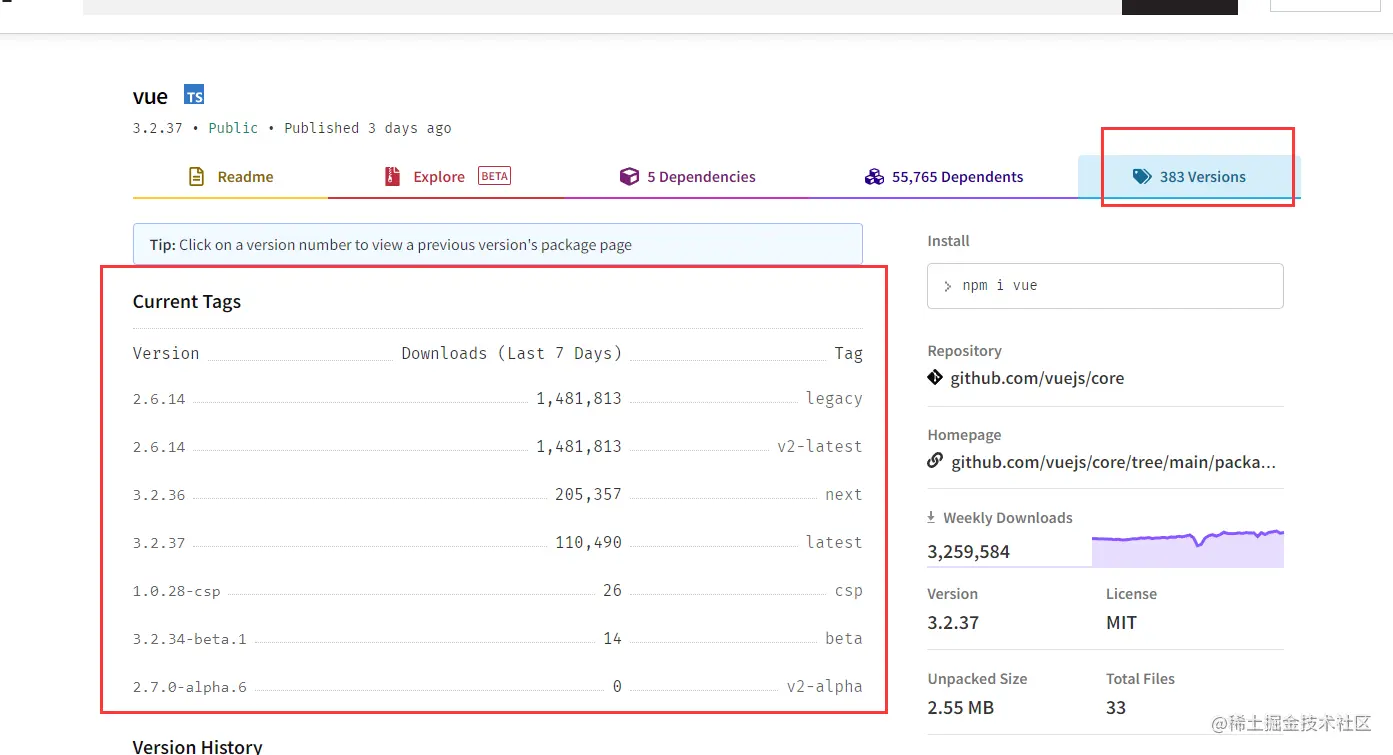Viewport: 1393px width, 755px height.
Task: Open the 5 Dependencies tab
Action: point(700,177)
